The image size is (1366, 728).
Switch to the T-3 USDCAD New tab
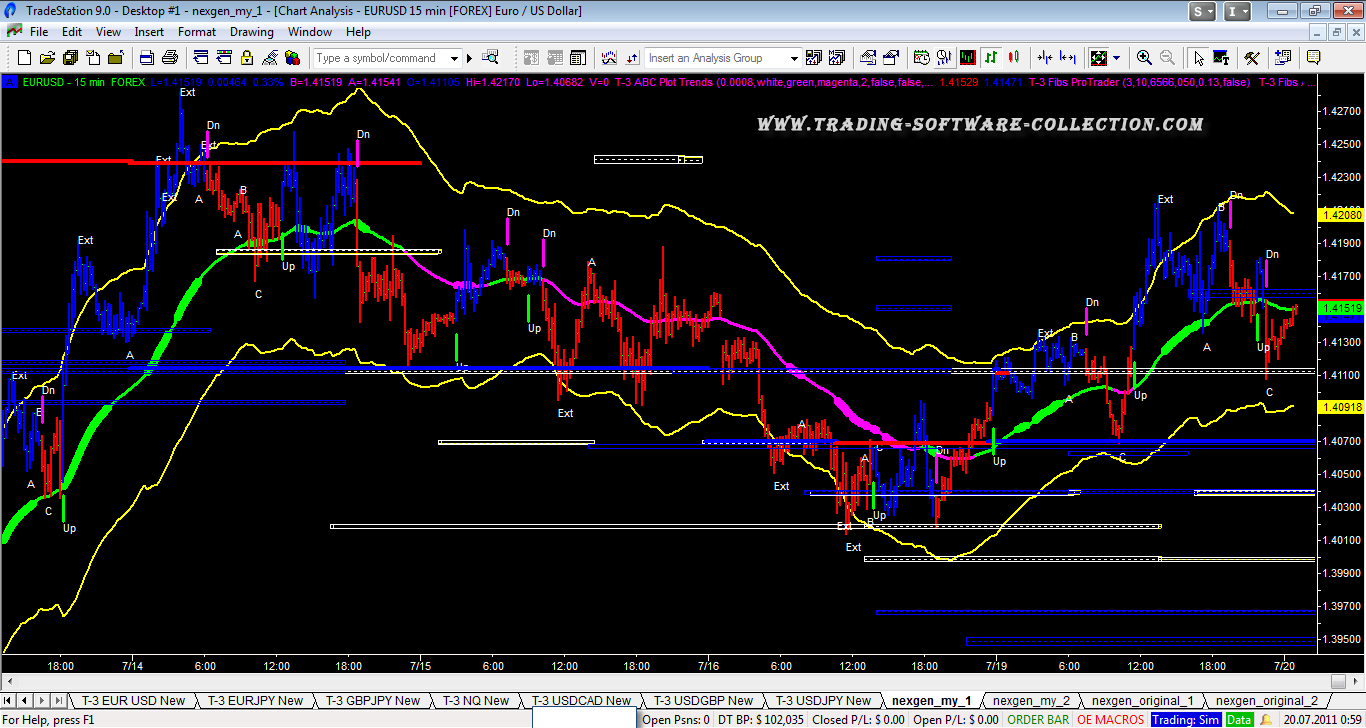tap(583, 701)
